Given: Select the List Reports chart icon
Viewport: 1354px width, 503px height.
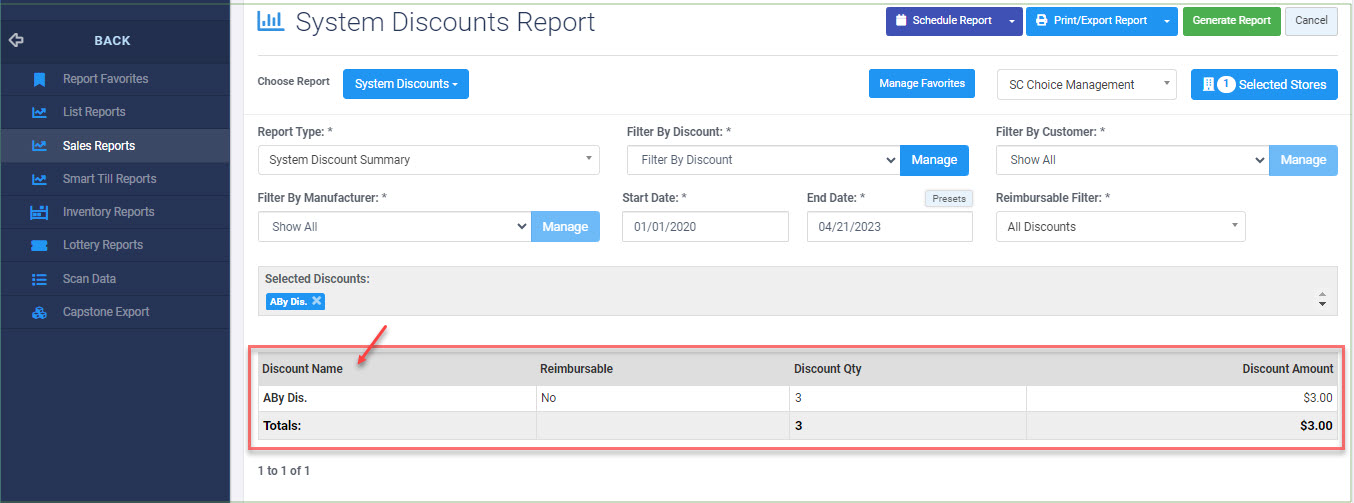Looking at the screenshot, I should [x=39, y=112].
